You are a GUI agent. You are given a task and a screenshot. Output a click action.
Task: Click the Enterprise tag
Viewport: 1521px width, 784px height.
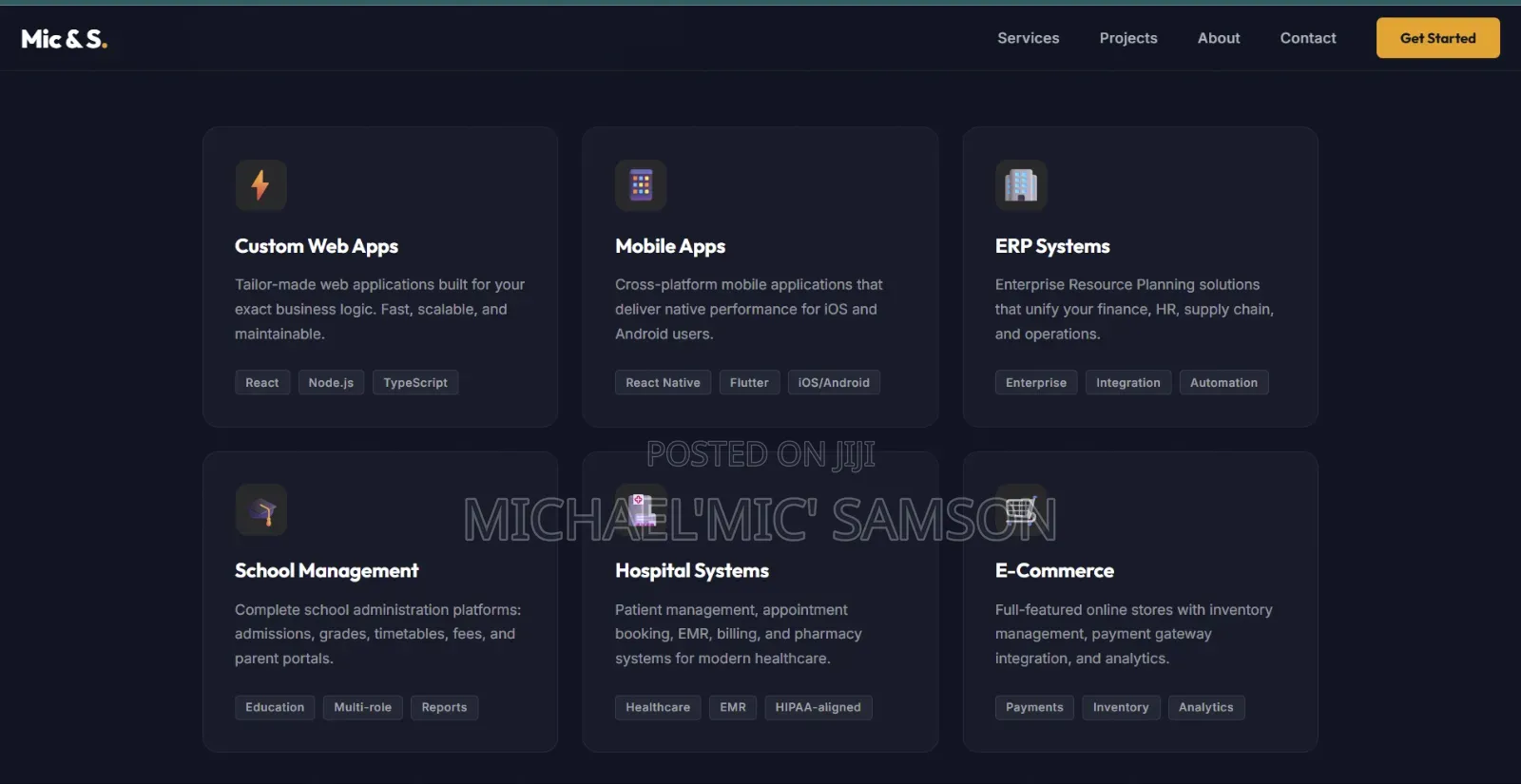coord(1036,383)
